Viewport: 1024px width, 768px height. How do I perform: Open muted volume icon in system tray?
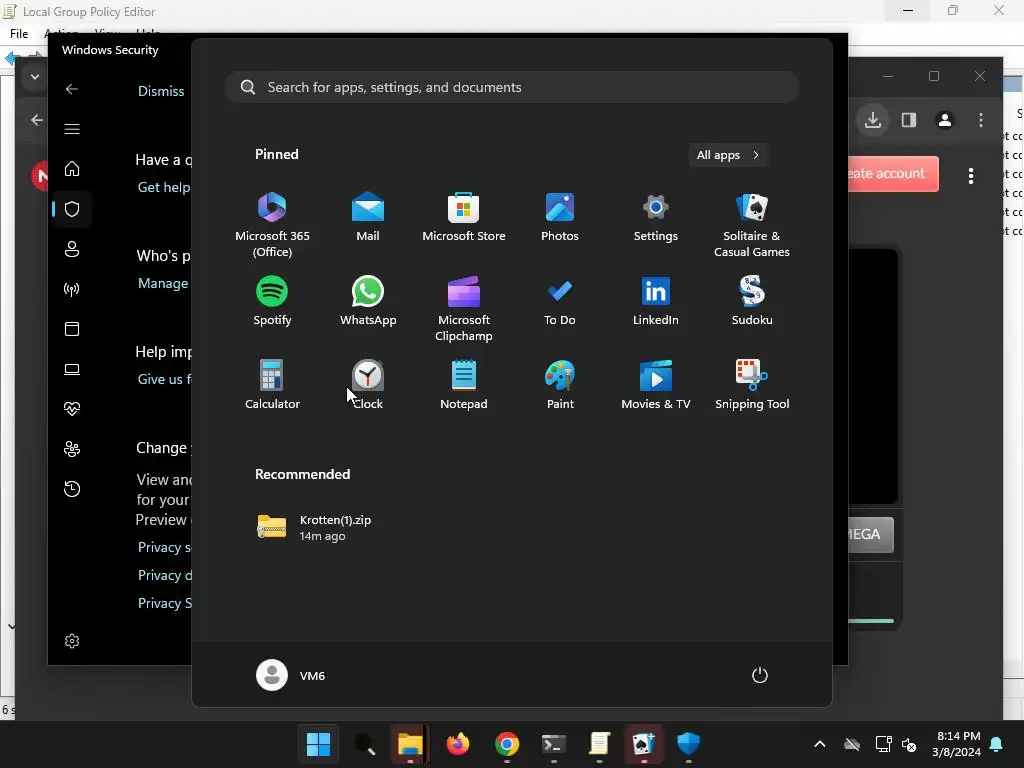pyautogui.click(x=908, y=744)
